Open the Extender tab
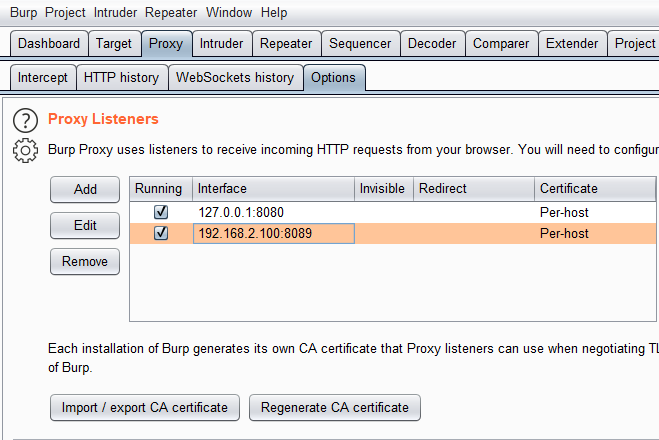Screen dimensions: 659x440 coord(572,43)
